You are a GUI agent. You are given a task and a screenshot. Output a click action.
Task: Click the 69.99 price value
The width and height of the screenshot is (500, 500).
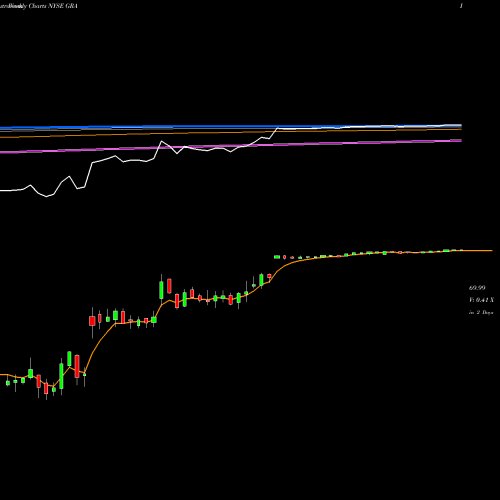477,288
